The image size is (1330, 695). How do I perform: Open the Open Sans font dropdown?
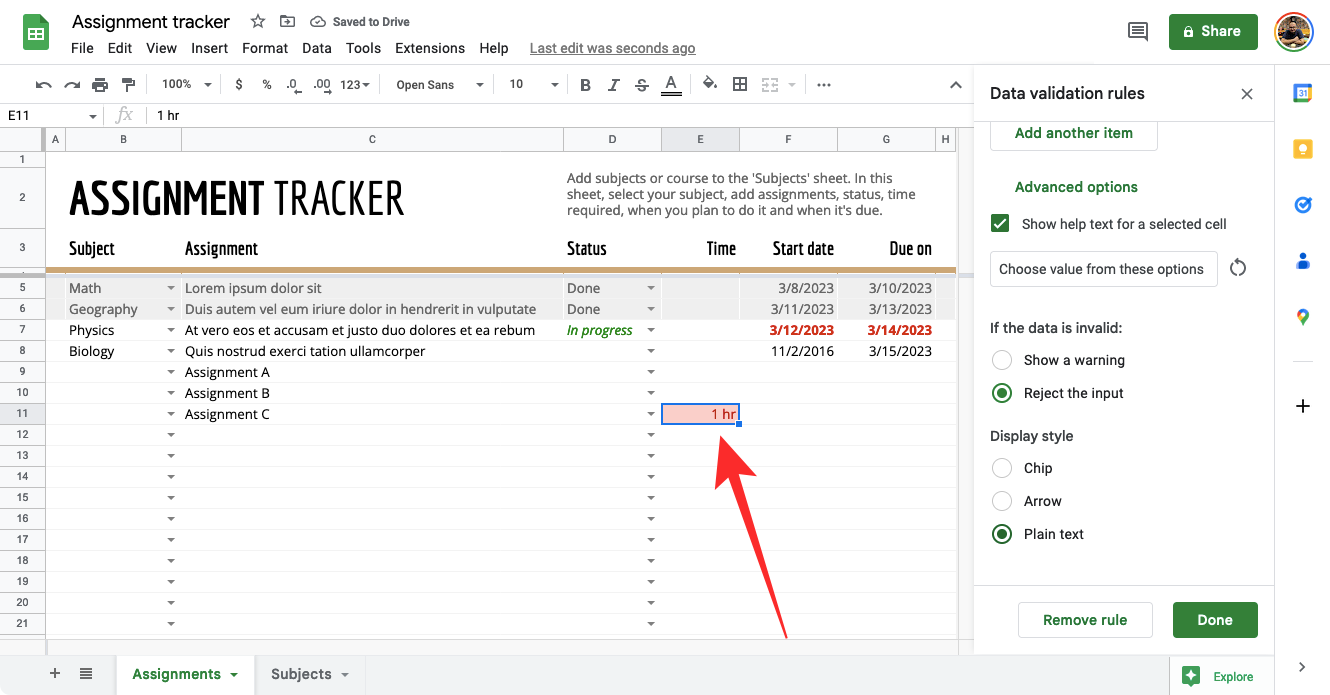point(439,85)
